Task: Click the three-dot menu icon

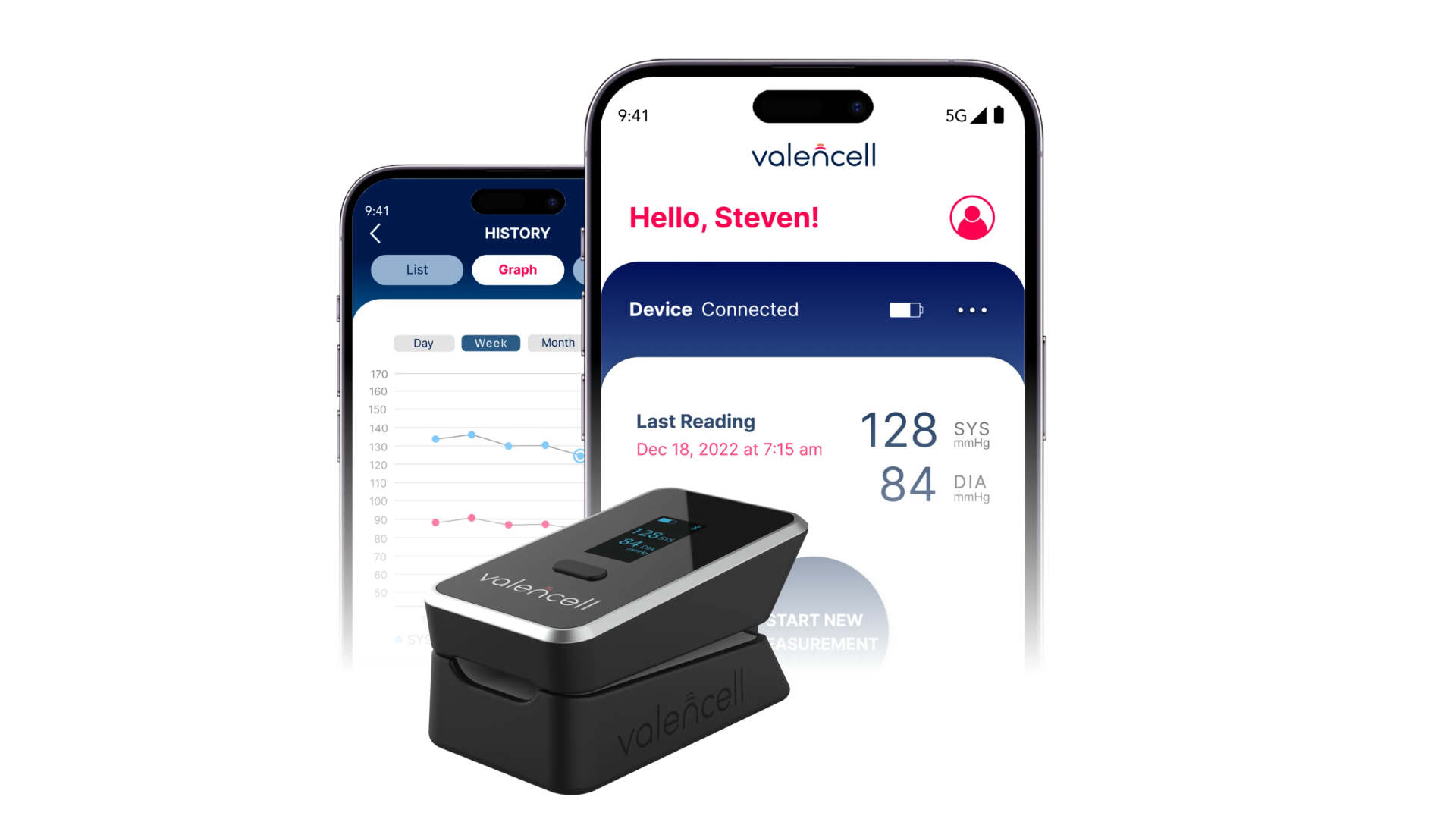Action: (x=972, y=310)
